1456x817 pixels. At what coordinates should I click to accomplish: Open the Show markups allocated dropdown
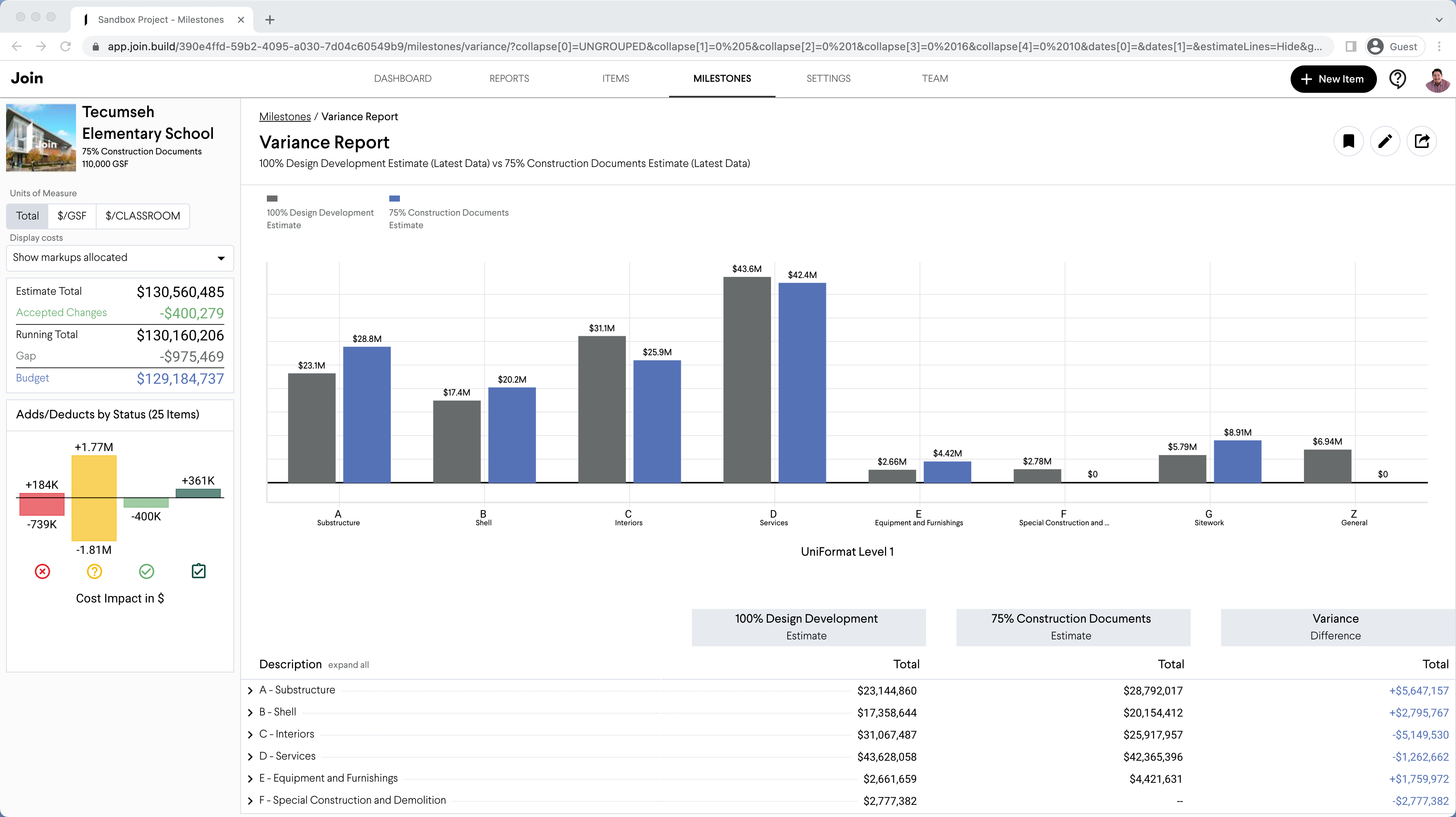(119, 258)
